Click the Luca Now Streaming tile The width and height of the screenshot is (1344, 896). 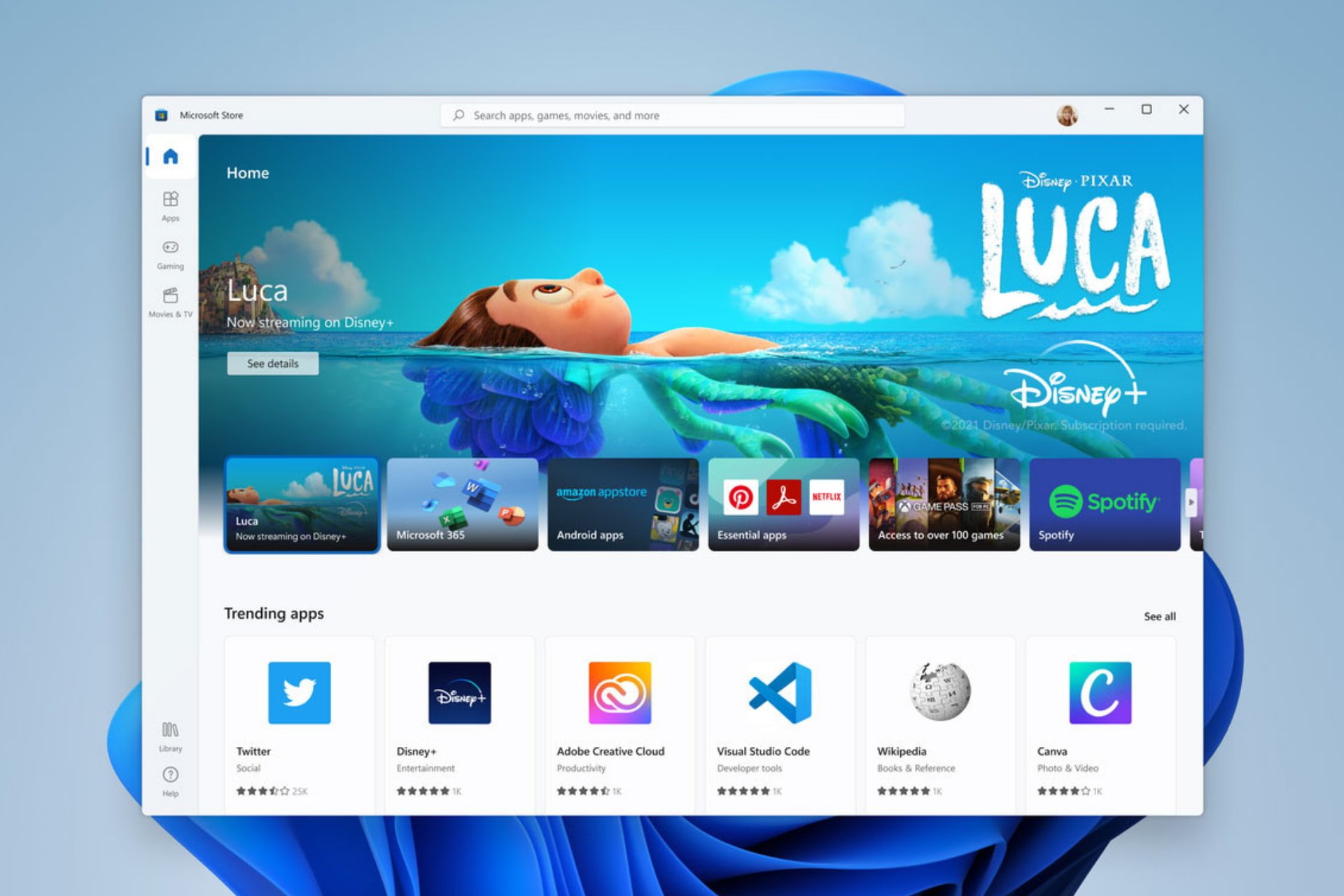point(299,508)
